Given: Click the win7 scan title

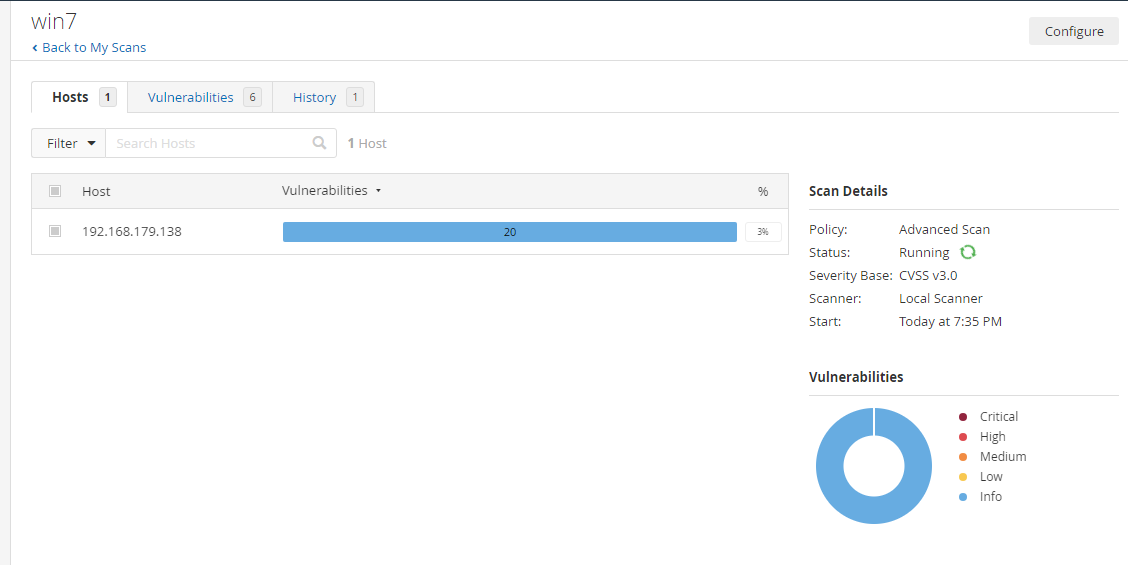Looking at the screenshot, I should click(x=54, y=22).
